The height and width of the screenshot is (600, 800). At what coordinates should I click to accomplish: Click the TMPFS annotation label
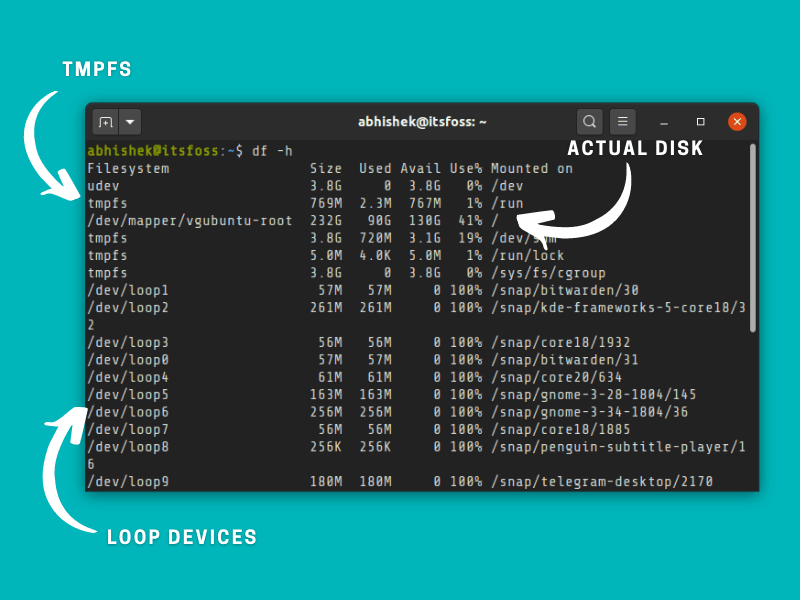coord(97,70)
